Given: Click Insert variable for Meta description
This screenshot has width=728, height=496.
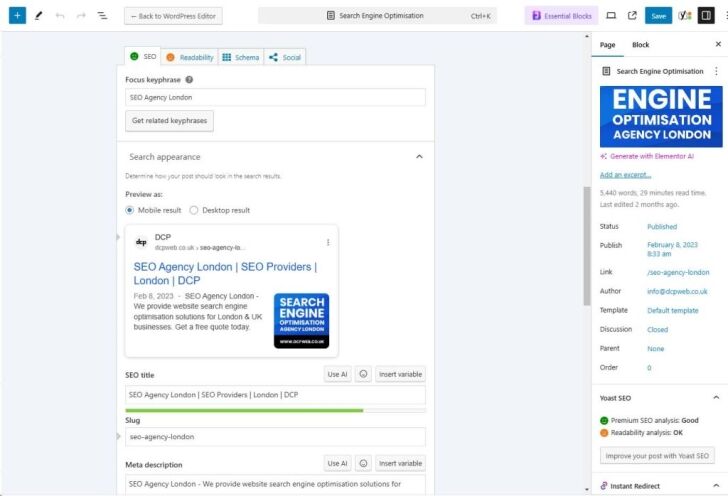Looking at the screenshot, I should click(400, 463).
